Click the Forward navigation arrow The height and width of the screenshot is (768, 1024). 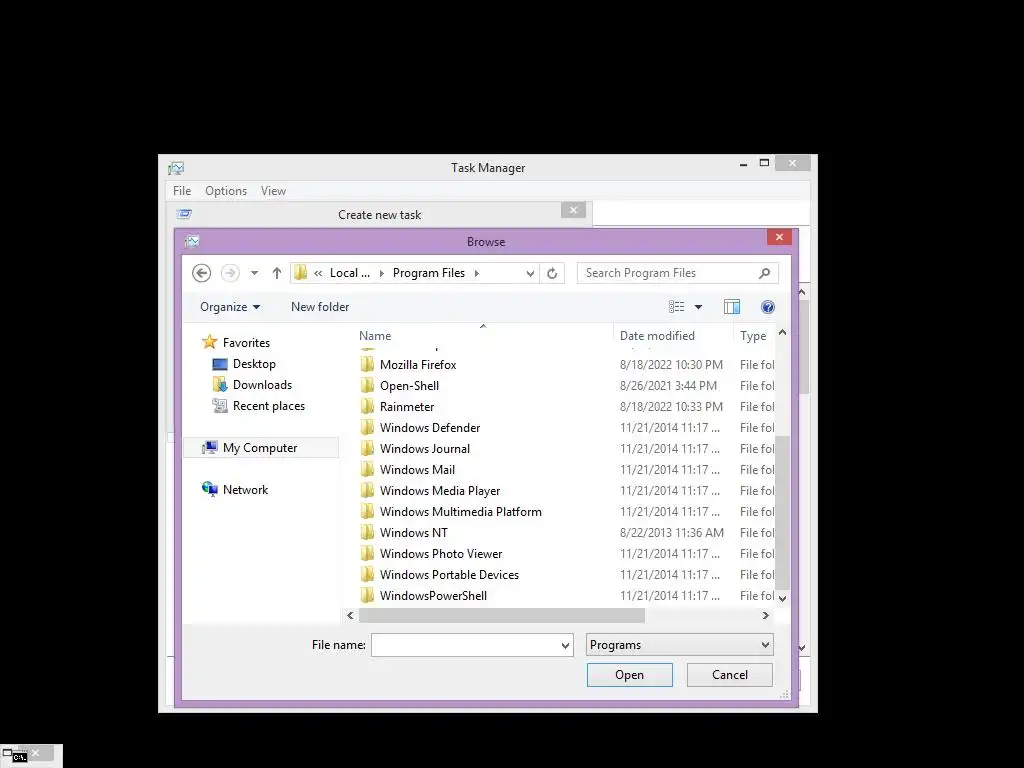230,273
